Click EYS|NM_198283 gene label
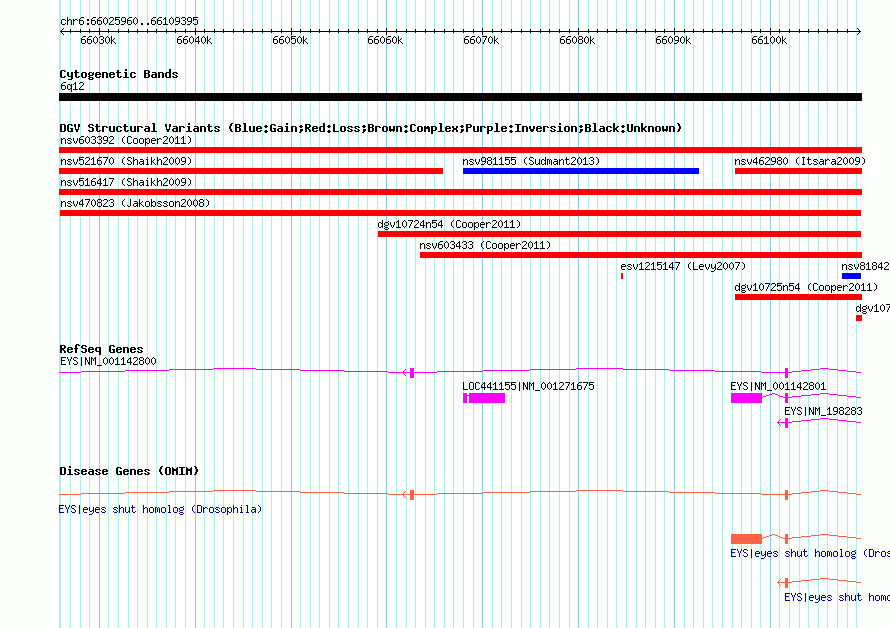Viewport: 890px width, 628px height. coord(823,411)
